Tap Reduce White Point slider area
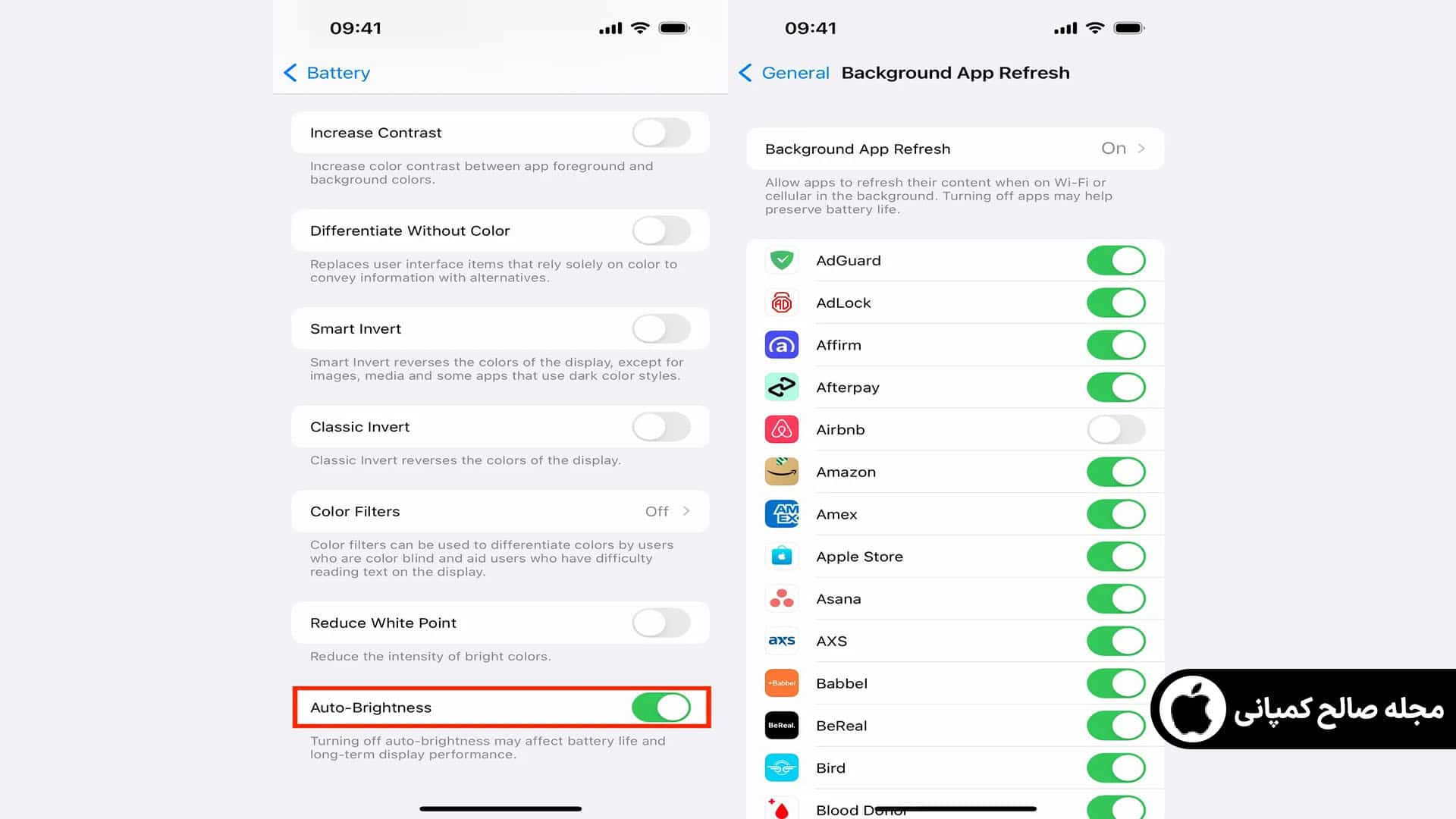The width and height of the screenshot is (1456, 819). (661, 622)
